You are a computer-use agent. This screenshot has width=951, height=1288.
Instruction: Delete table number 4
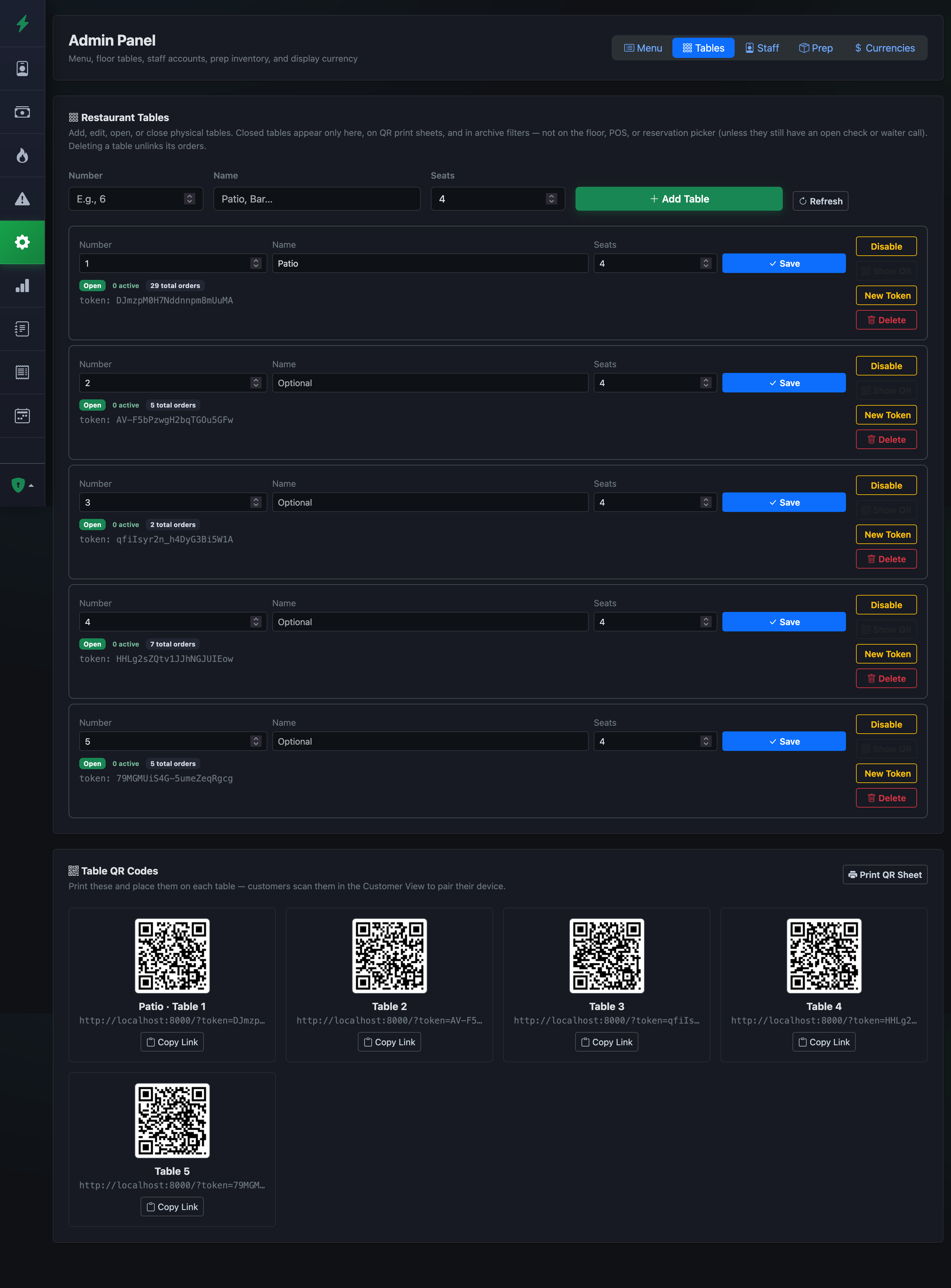pos(886,679)
